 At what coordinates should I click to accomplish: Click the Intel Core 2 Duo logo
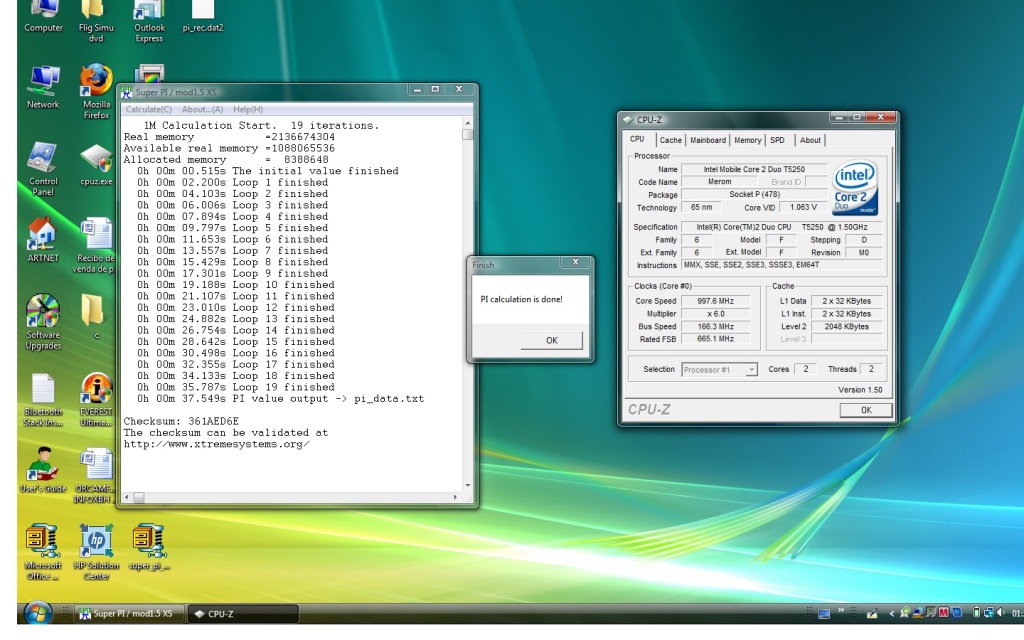point(855,189)
